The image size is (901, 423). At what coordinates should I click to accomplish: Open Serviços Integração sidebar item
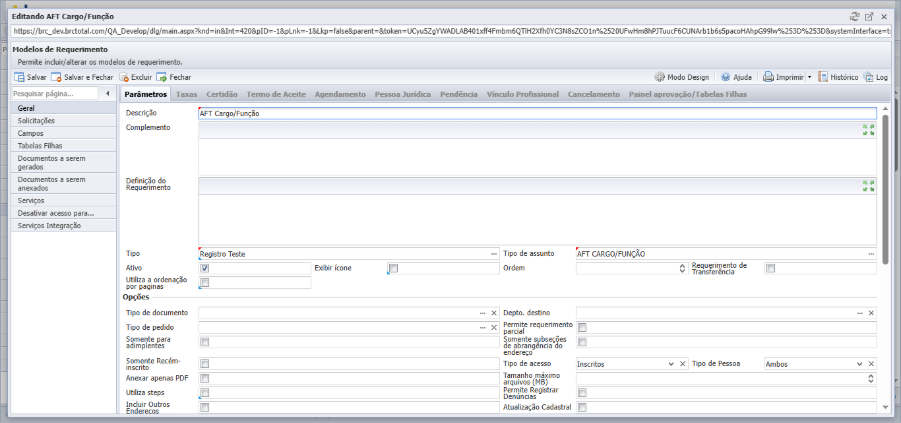point(64,226)
